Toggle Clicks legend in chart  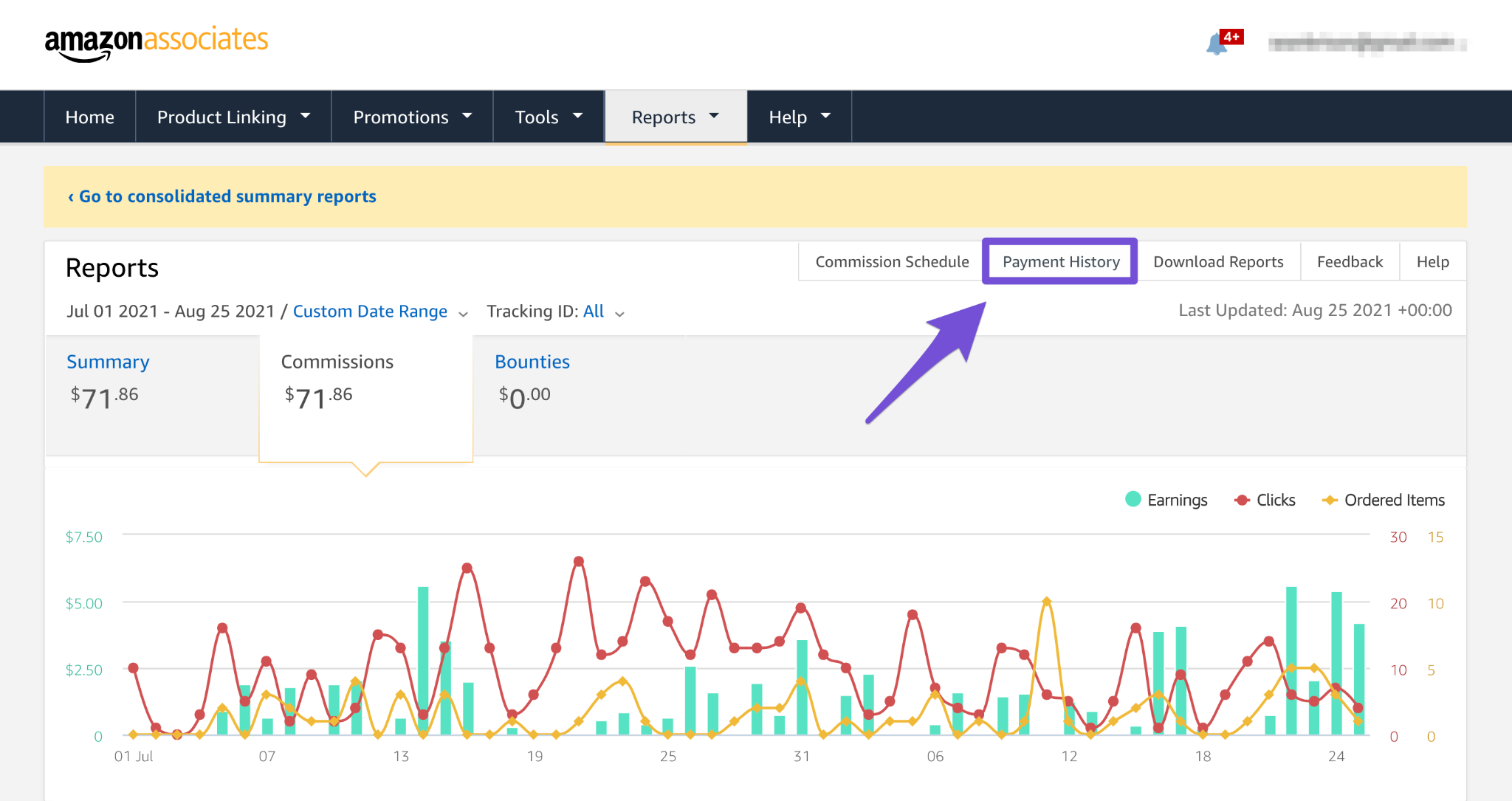[1265, 500]
